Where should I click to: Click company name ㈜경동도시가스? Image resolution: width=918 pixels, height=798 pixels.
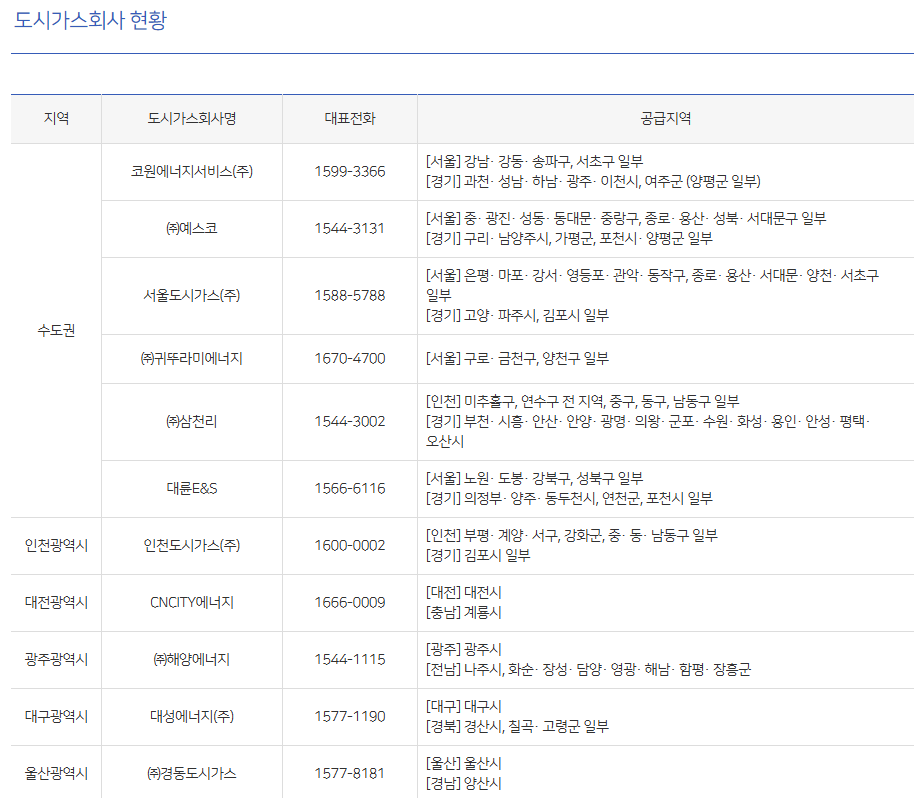tap(191, 773)
